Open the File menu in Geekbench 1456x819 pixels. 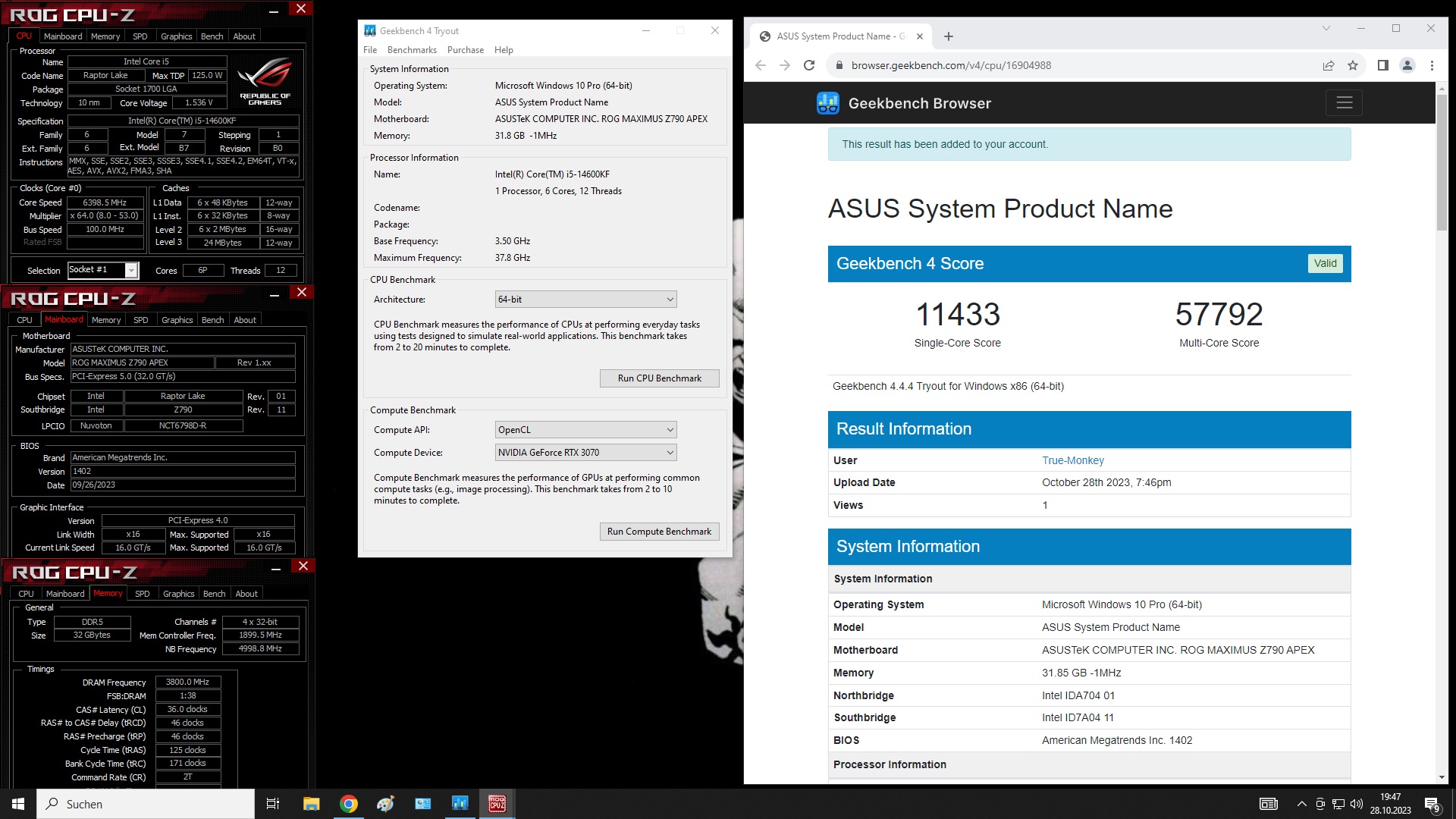(370, 50)
